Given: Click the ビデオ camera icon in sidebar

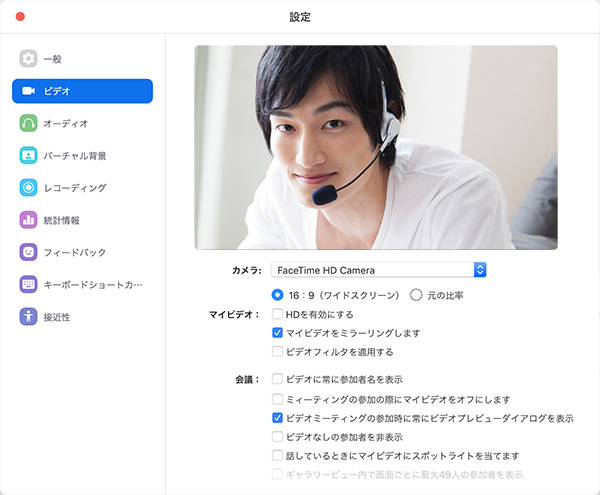Looking at the screenshot, I should [x=29, y=91].
